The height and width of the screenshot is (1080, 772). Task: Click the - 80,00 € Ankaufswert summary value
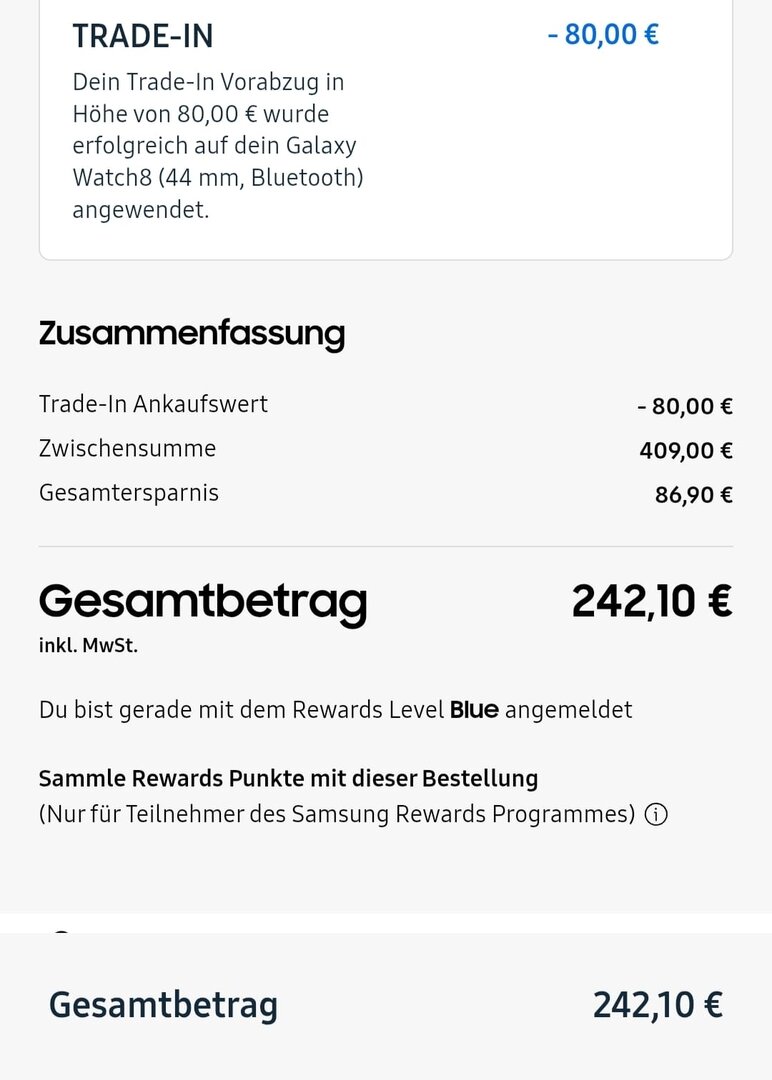tap(685, 406)
